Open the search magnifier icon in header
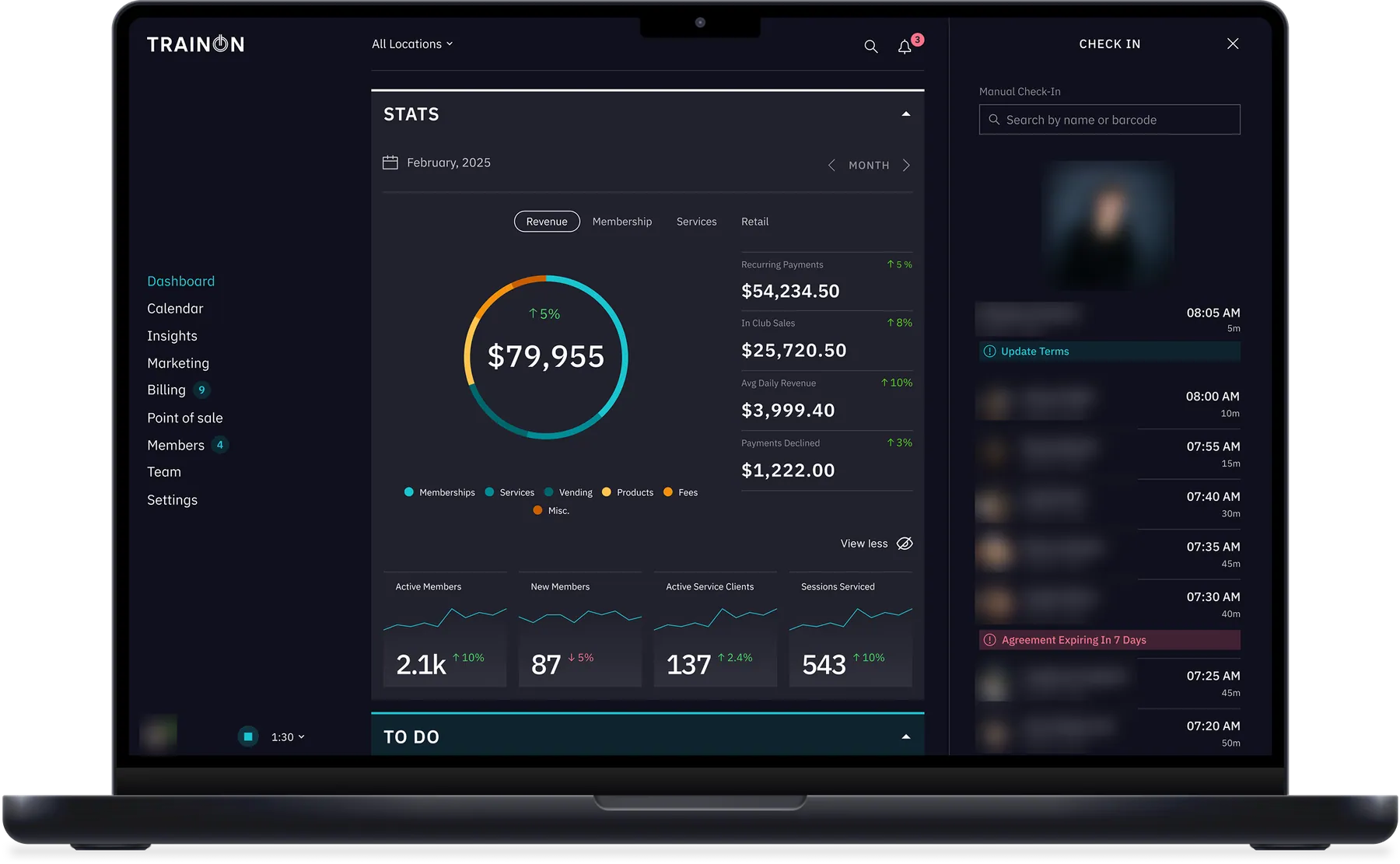1400x864 pixels. [871, 47]
